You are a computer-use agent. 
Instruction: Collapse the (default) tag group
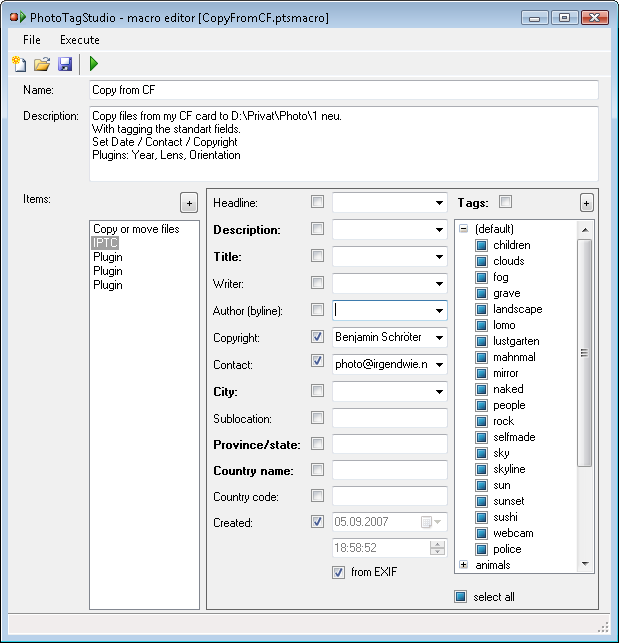coord(463,229)
